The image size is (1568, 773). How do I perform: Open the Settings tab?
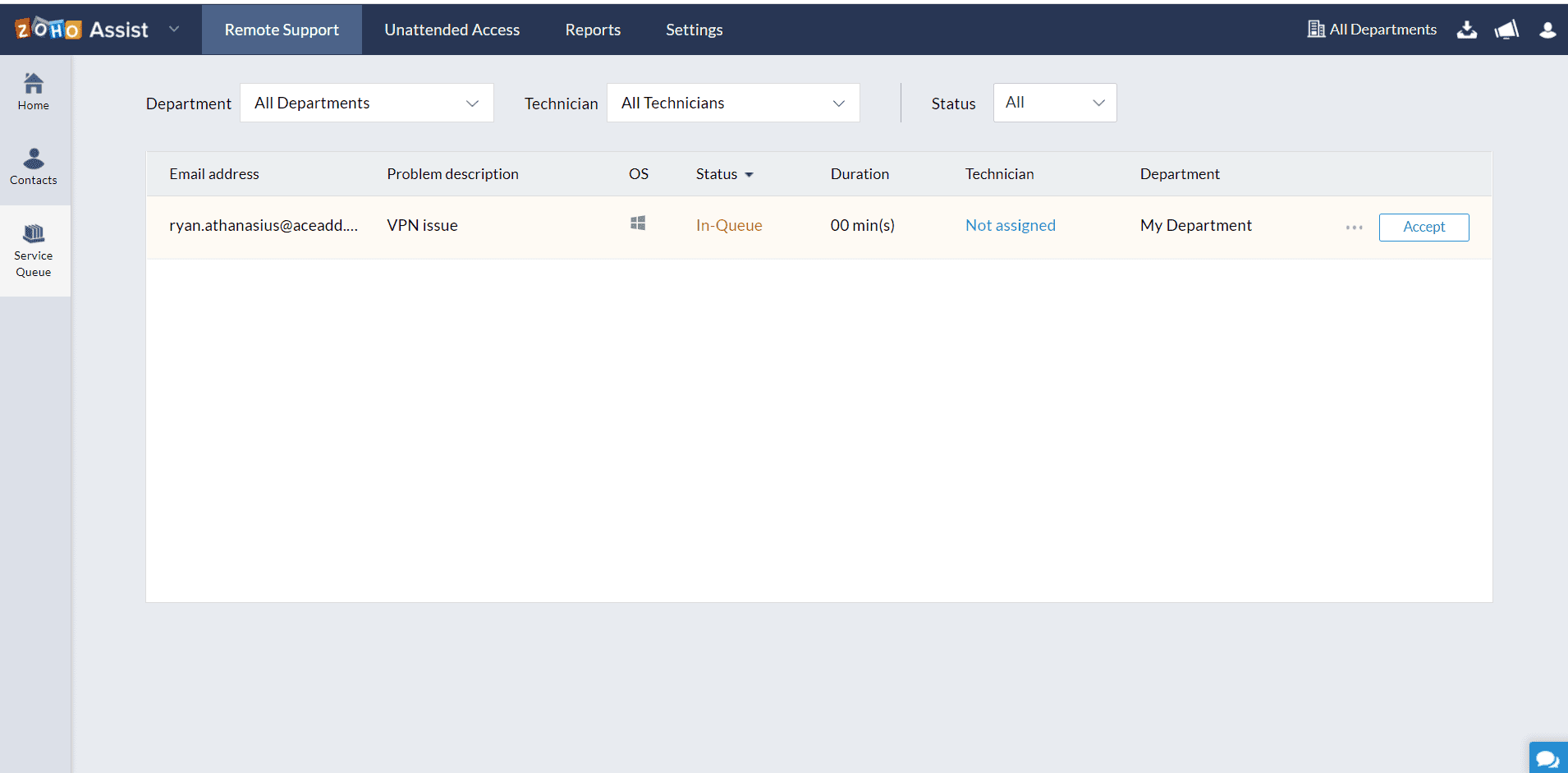point(694,30)
